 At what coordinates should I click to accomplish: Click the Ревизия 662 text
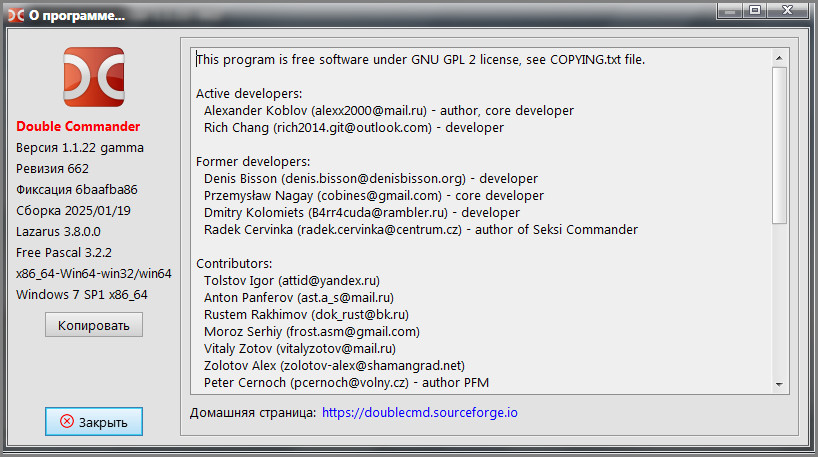52,169
